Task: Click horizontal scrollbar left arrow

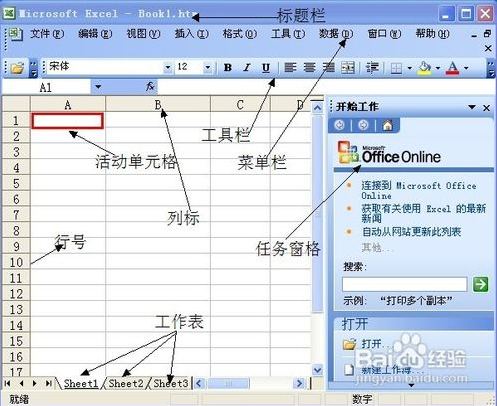Action: [x=199, y=383]
